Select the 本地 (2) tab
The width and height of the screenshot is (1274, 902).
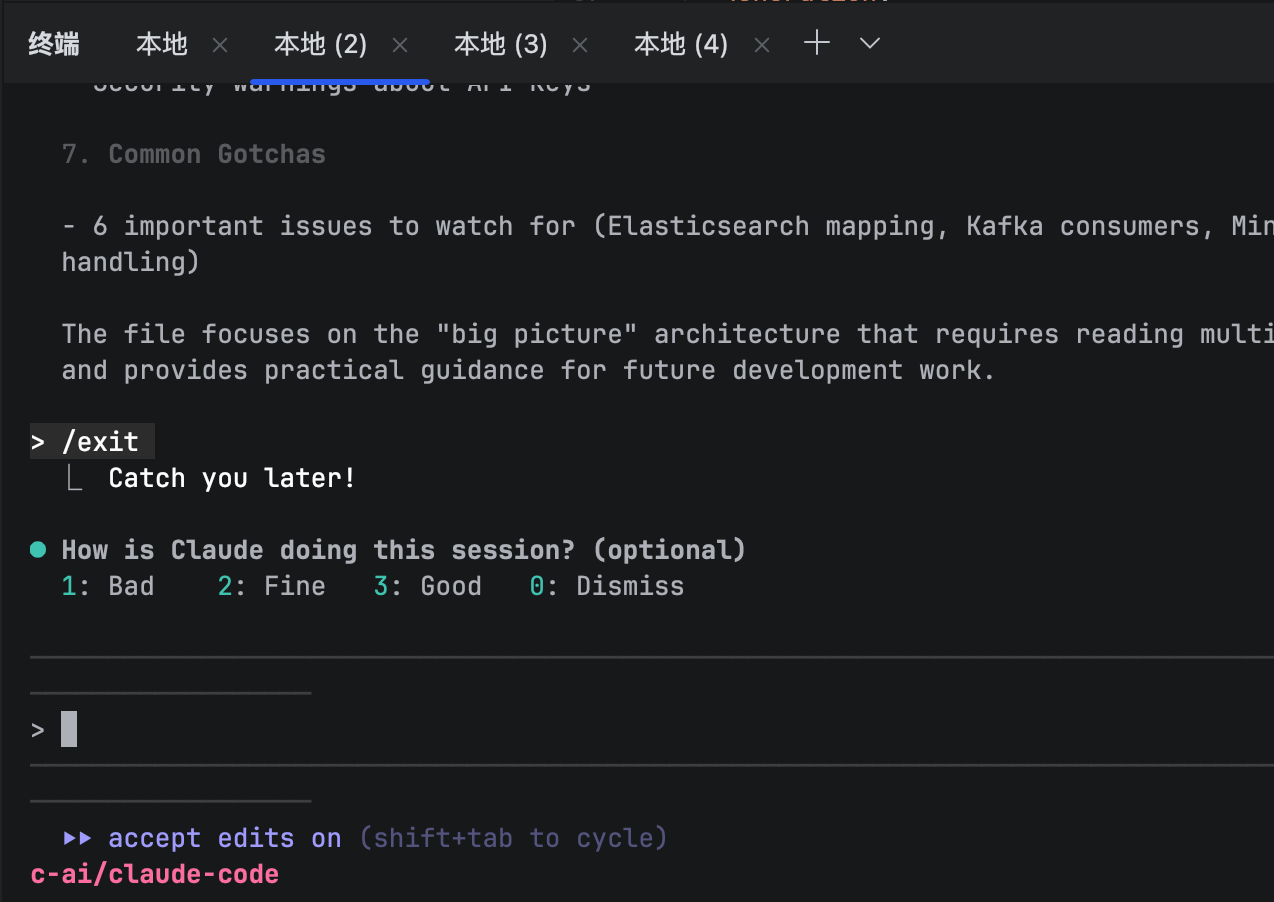coord(320,44)
